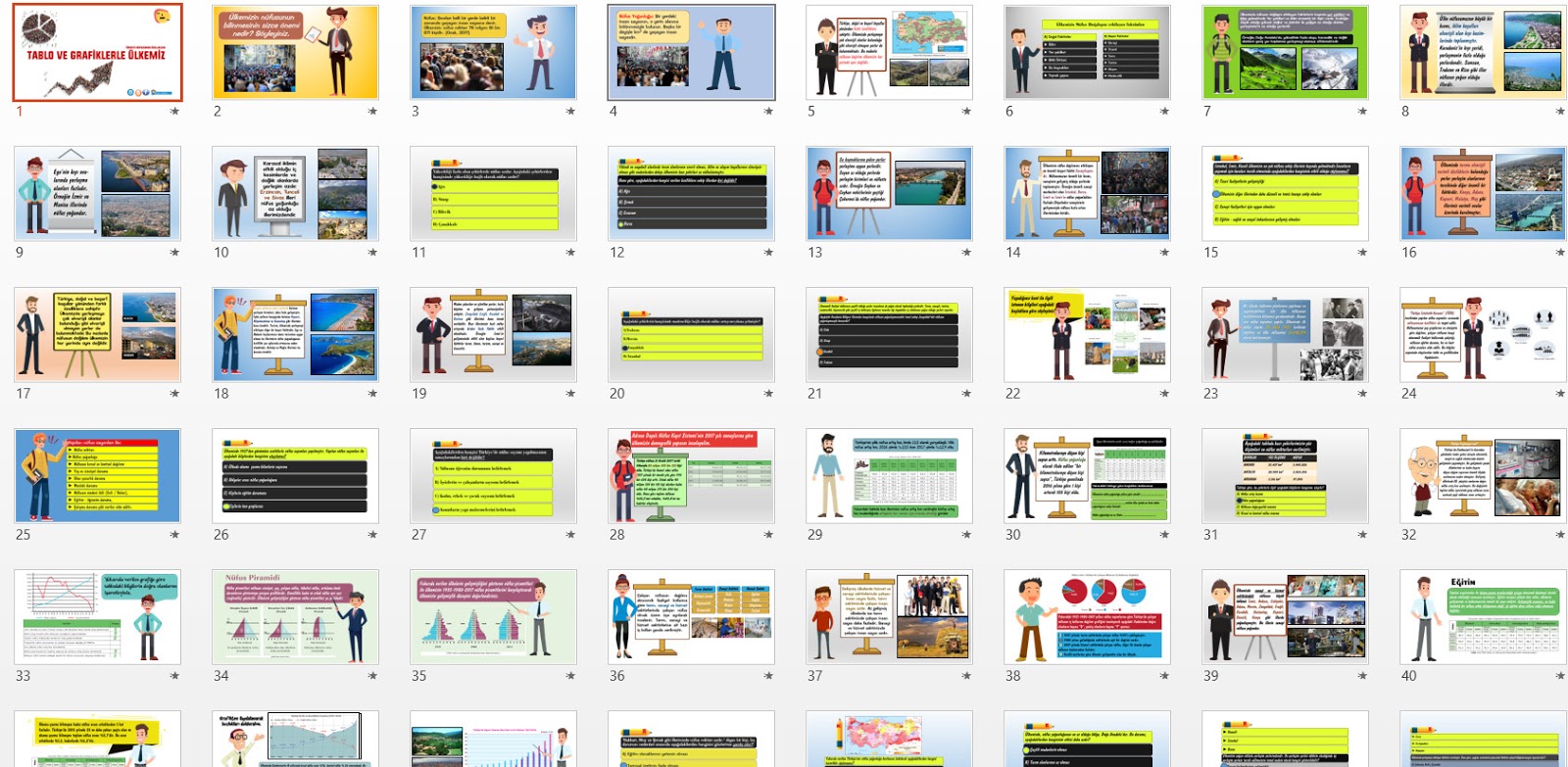This screenshot has width=1568, height=767.
Task: Select slide 33 thumbnail with line graph
Action: [98, 617]
